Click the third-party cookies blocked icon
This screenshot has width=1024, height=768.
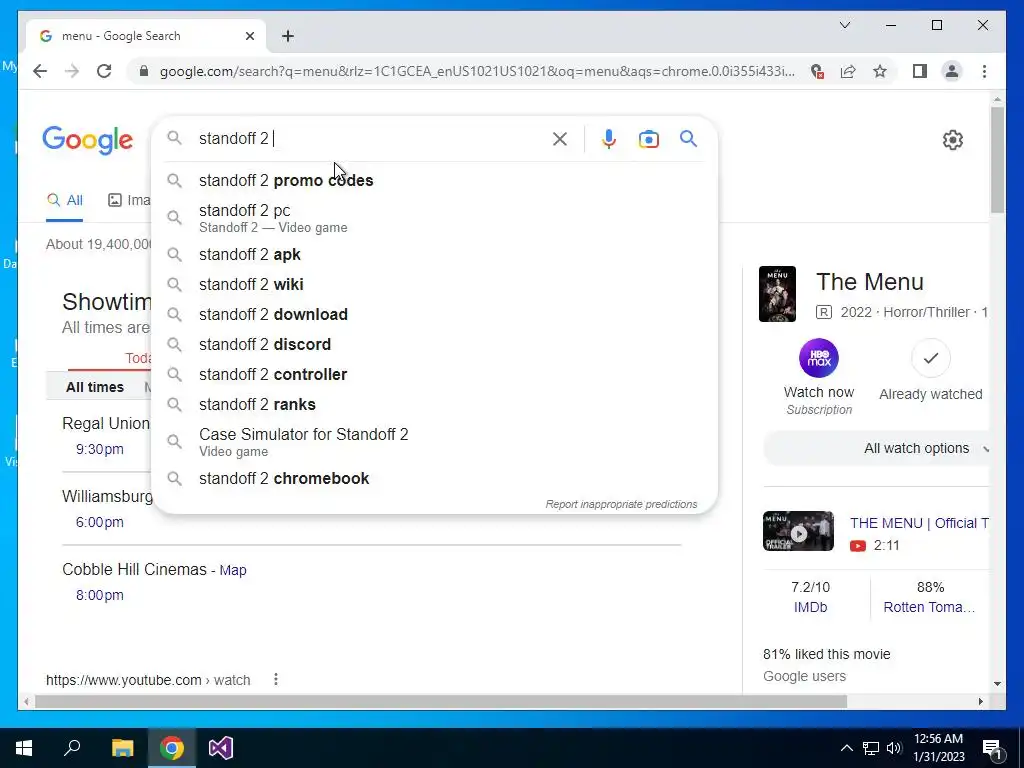point(816,71)
